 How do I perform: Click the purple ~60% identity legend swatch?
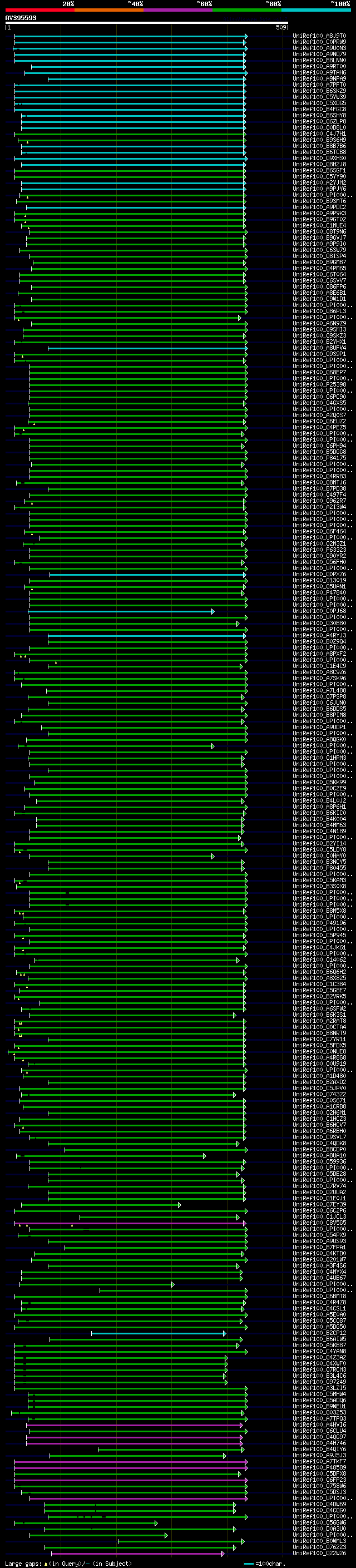pyautogui.click(x=179, y=10)
